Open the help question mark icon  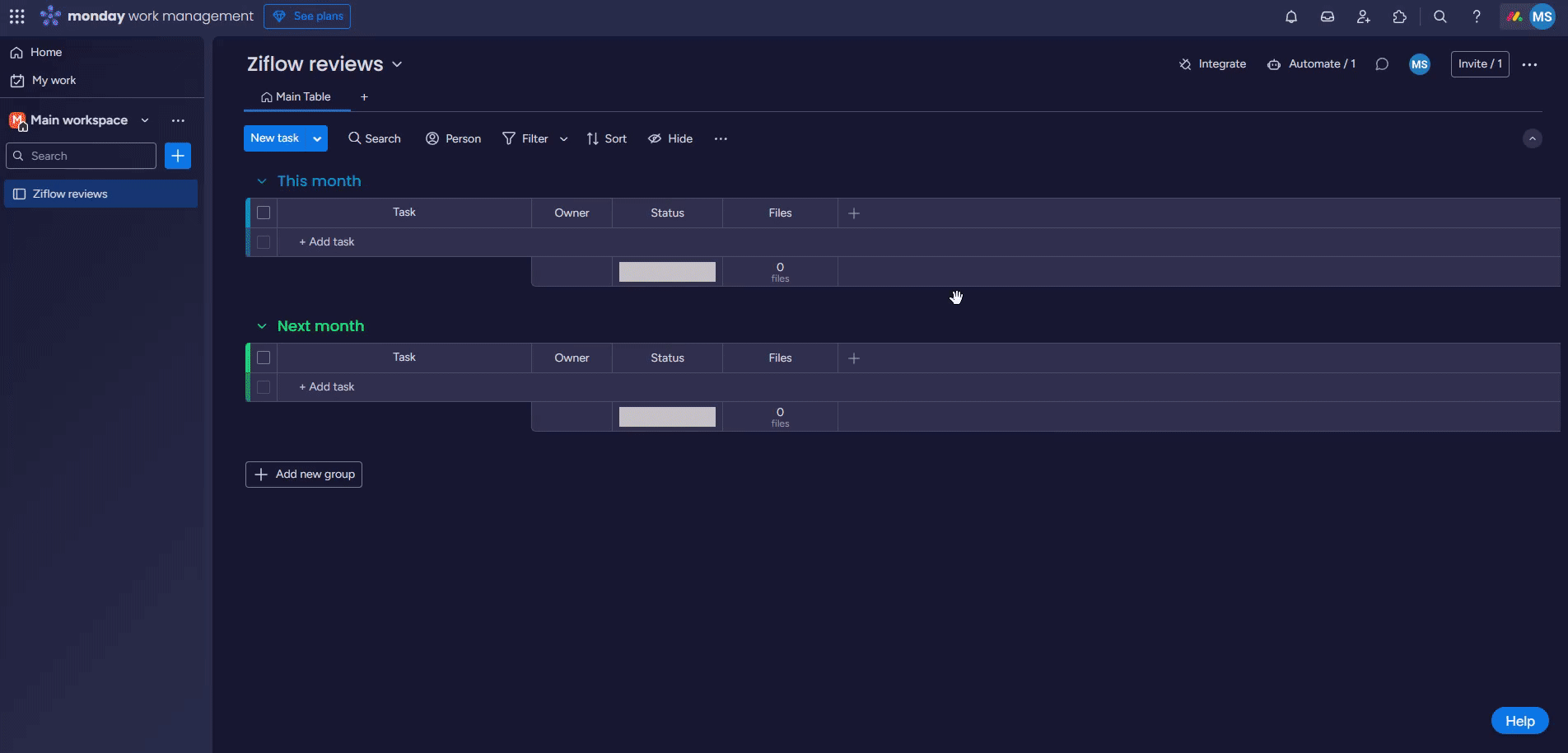(x=1477, y=16)
